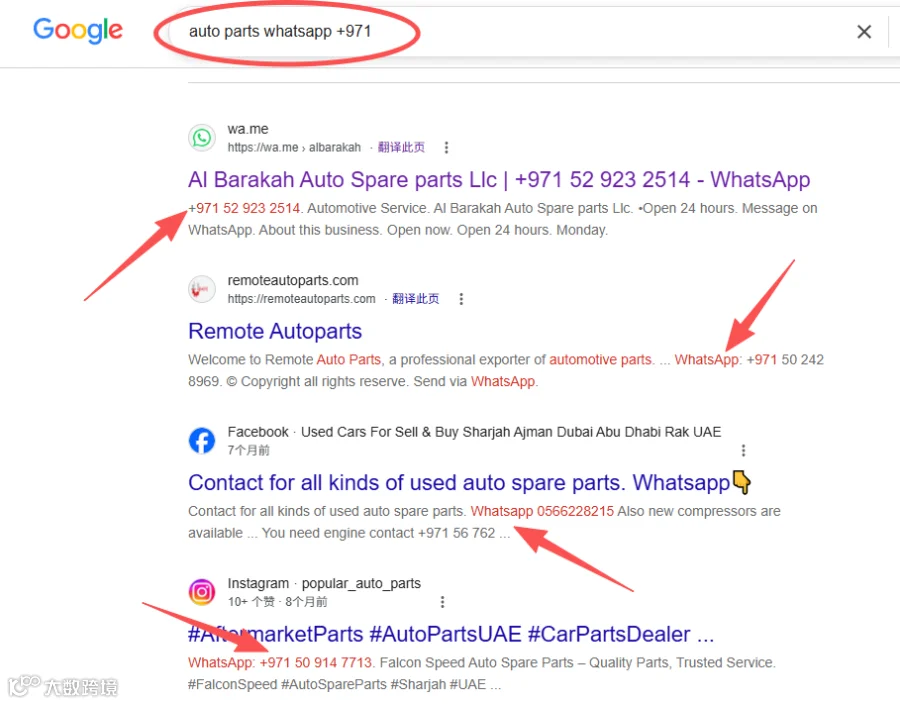Click the WhatsApp favicon for wa.me
This screenshot has height=704, width=900.
pos(202,138)
